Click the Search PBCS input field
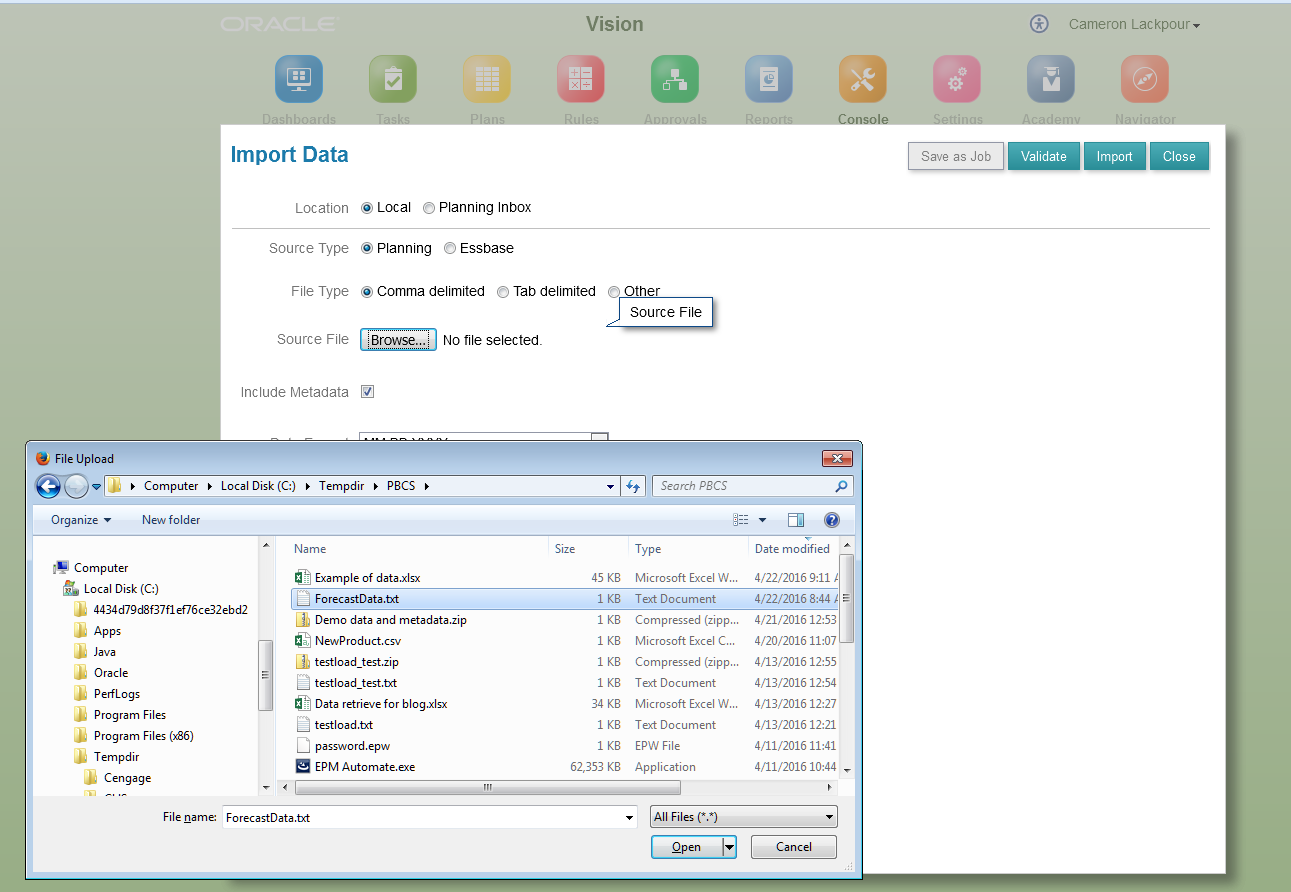Viewport: 1291px width, 892px height. [744, 486]
